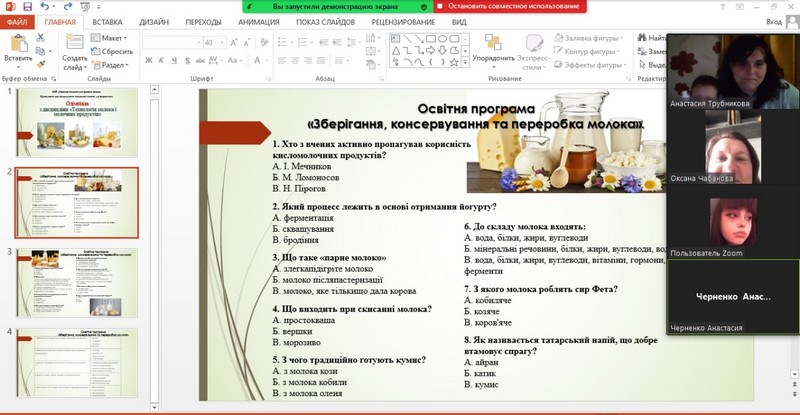800x415 pixels.
Task: Select slide 4 thumbnail in panel
Action: click(77, 362)
